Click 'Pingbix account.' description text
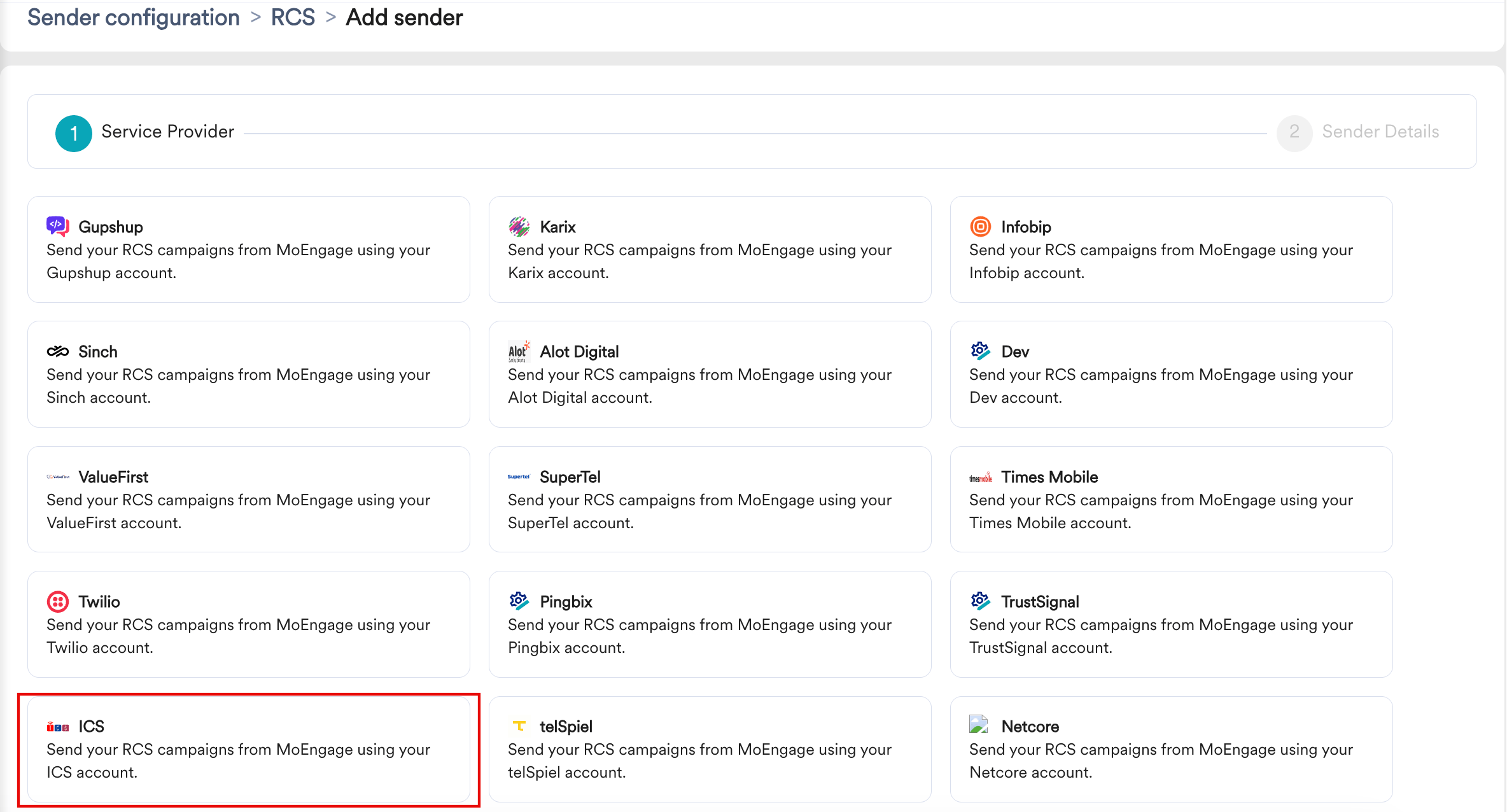This screenshot has height=812, width=1507. pos(566,647)
